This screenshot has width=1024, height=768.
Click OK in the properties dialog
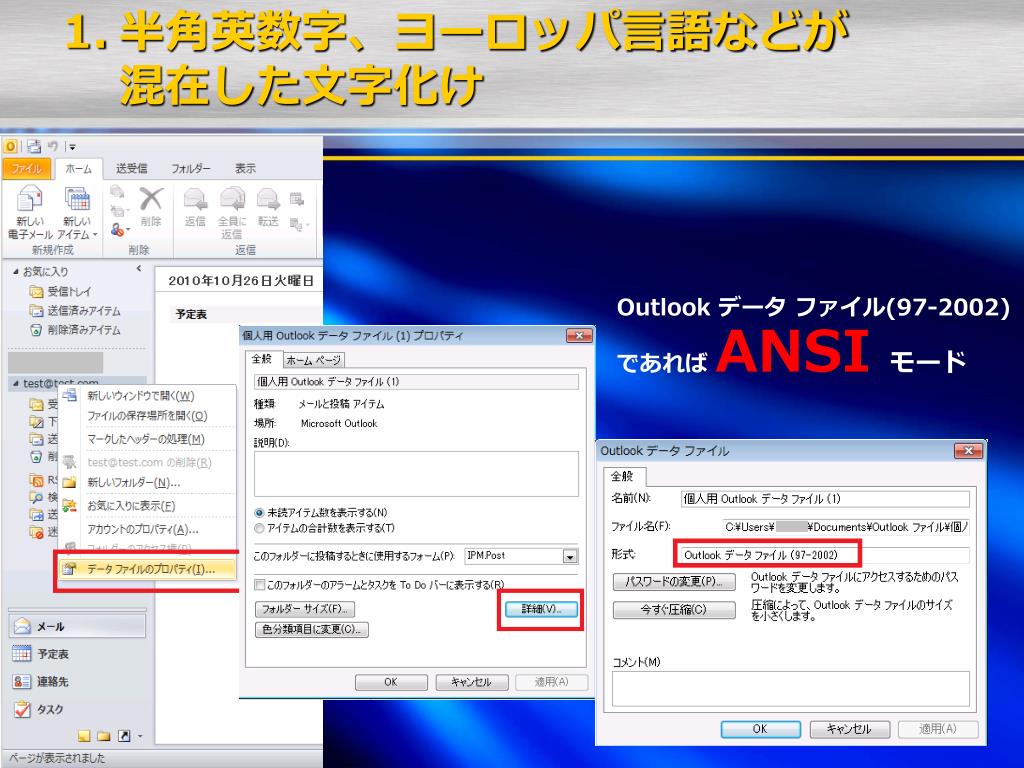391,682
